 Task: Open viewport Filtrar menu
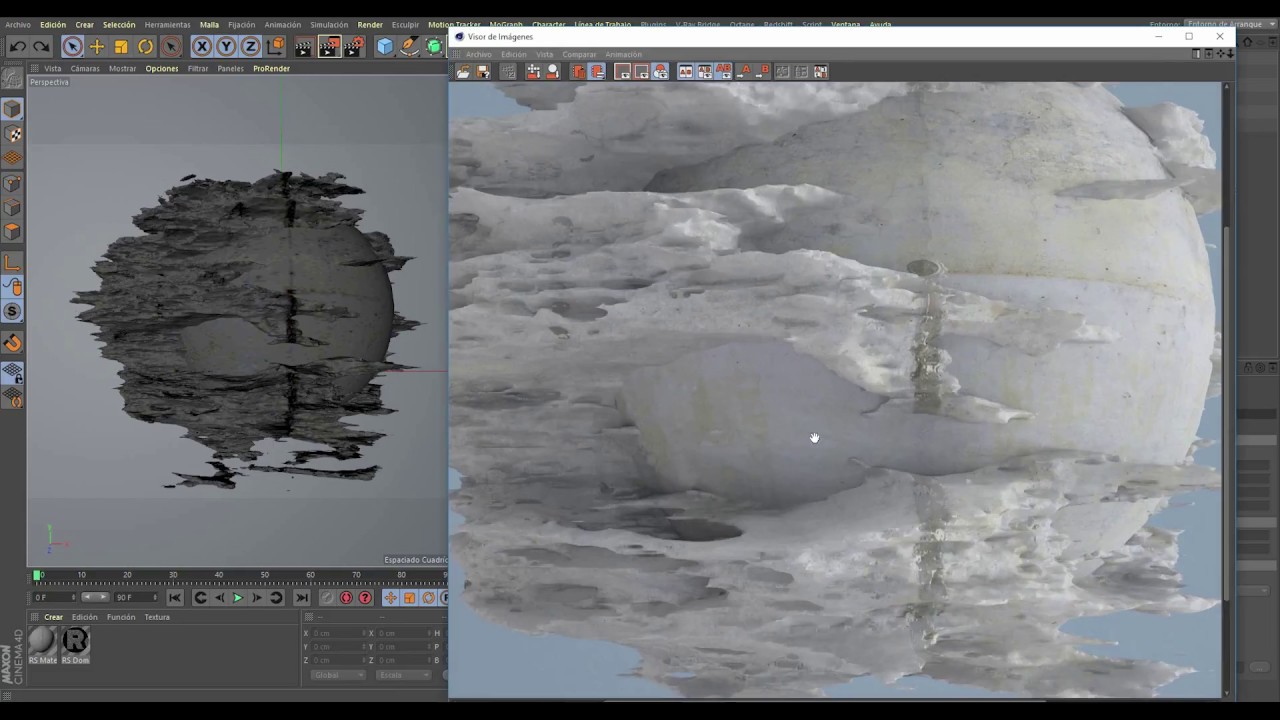coord(198,68)
